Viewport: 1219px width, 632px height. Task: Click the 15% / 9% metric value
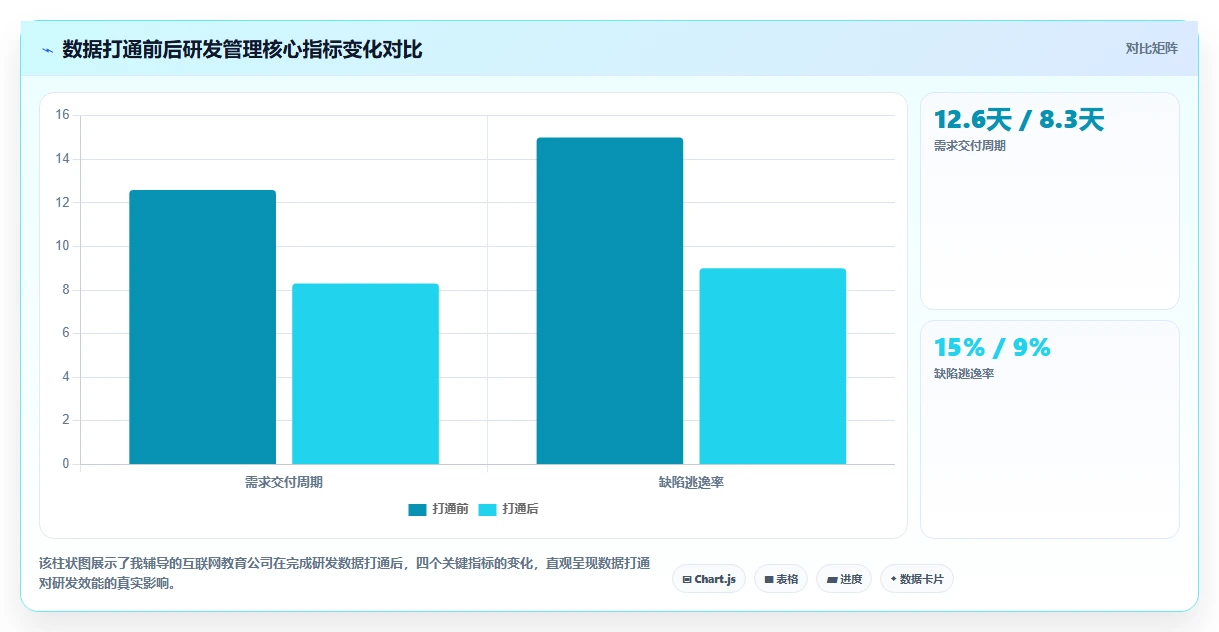(992, 348)
